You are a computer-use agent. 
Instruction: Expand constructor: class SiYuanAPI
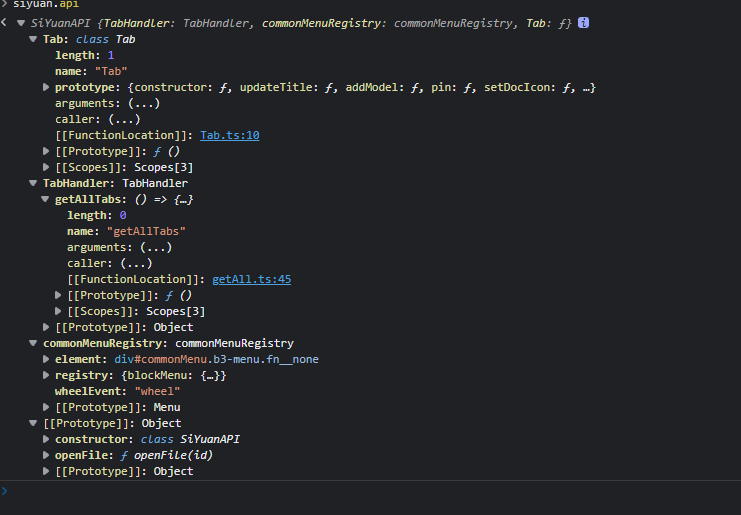tap(46, 439)
